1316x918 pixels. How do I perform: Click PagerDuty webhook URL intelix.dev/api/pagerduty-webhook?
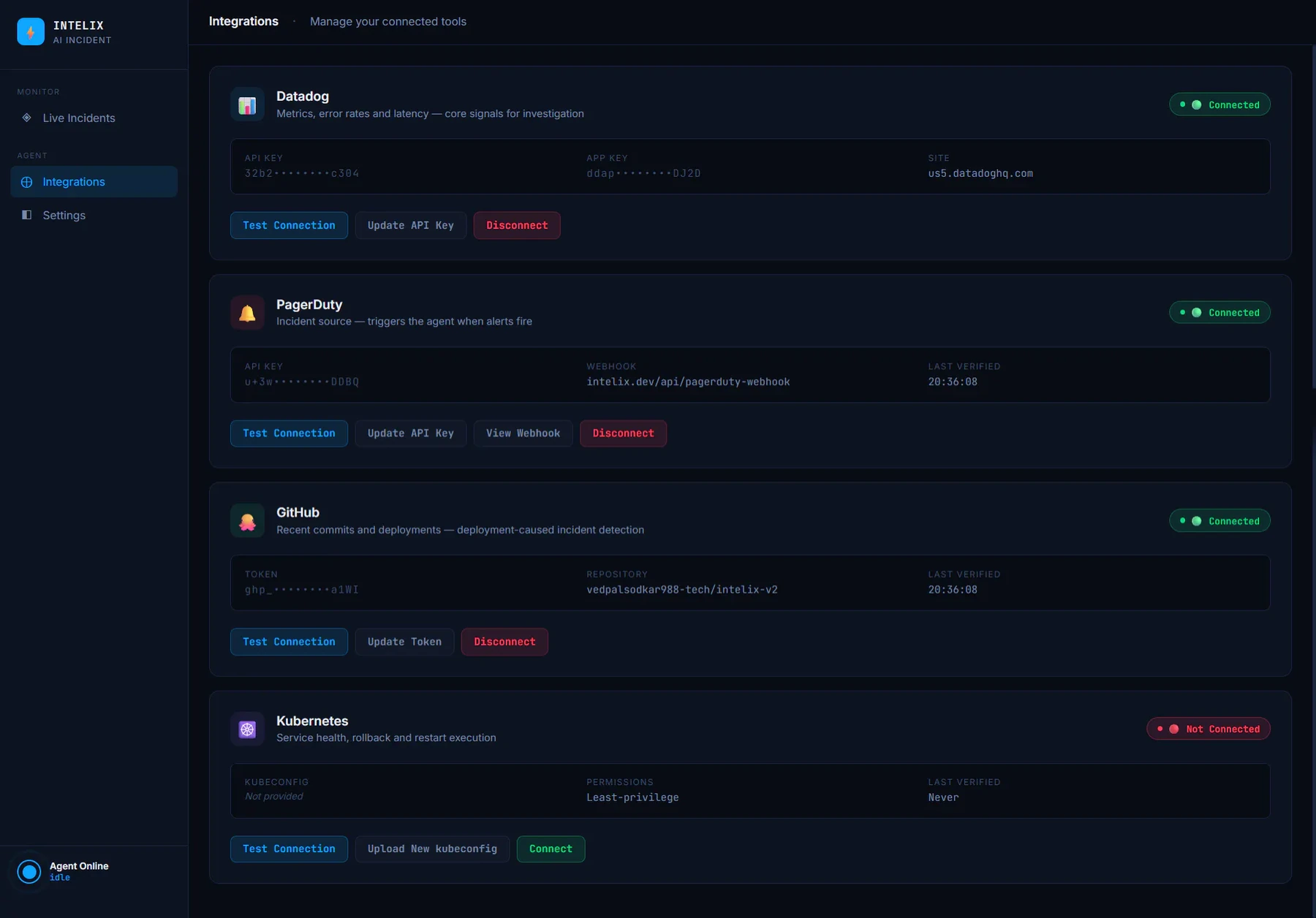pyautogui.click(x=688, y=382)
